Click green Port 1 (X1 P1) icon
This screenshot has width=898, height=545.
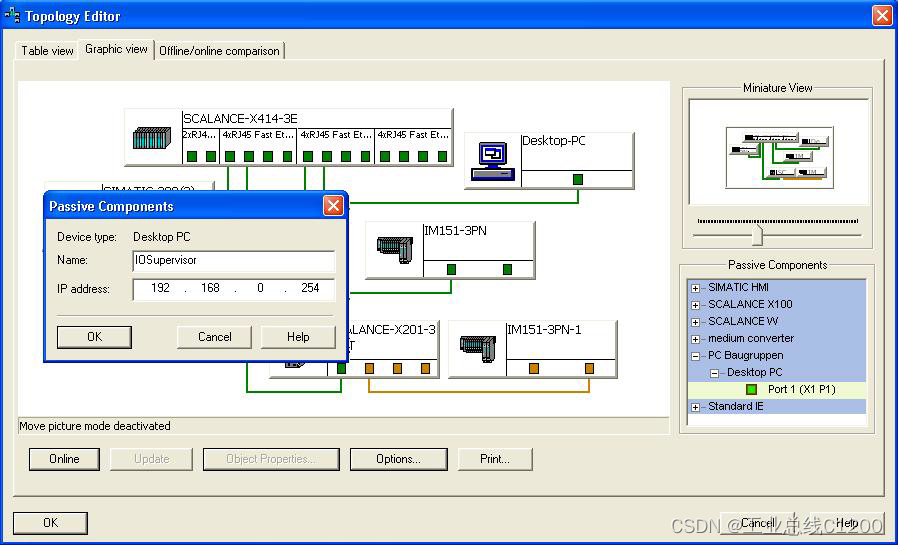point(751,389)
